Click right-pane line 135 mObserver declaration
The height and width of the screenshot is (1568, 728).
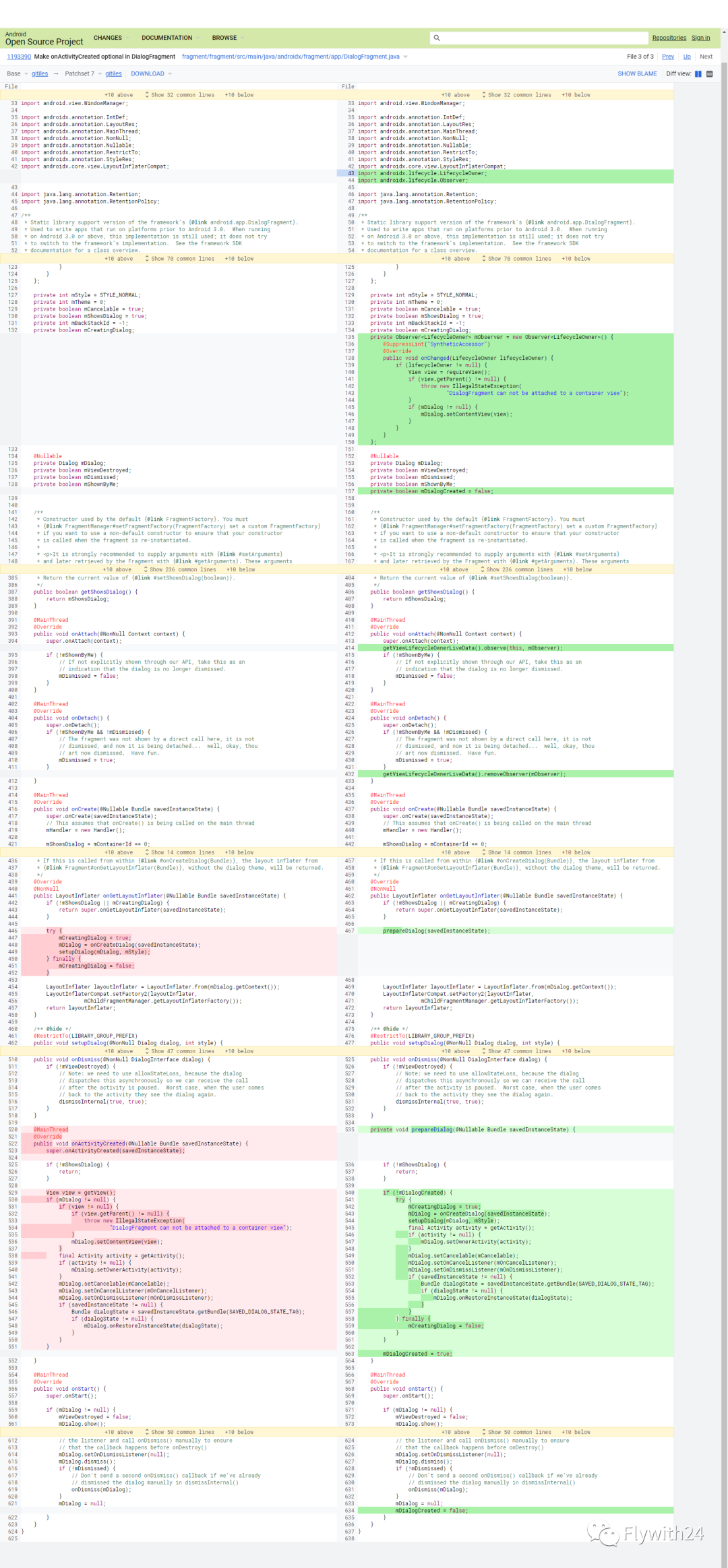515,337
